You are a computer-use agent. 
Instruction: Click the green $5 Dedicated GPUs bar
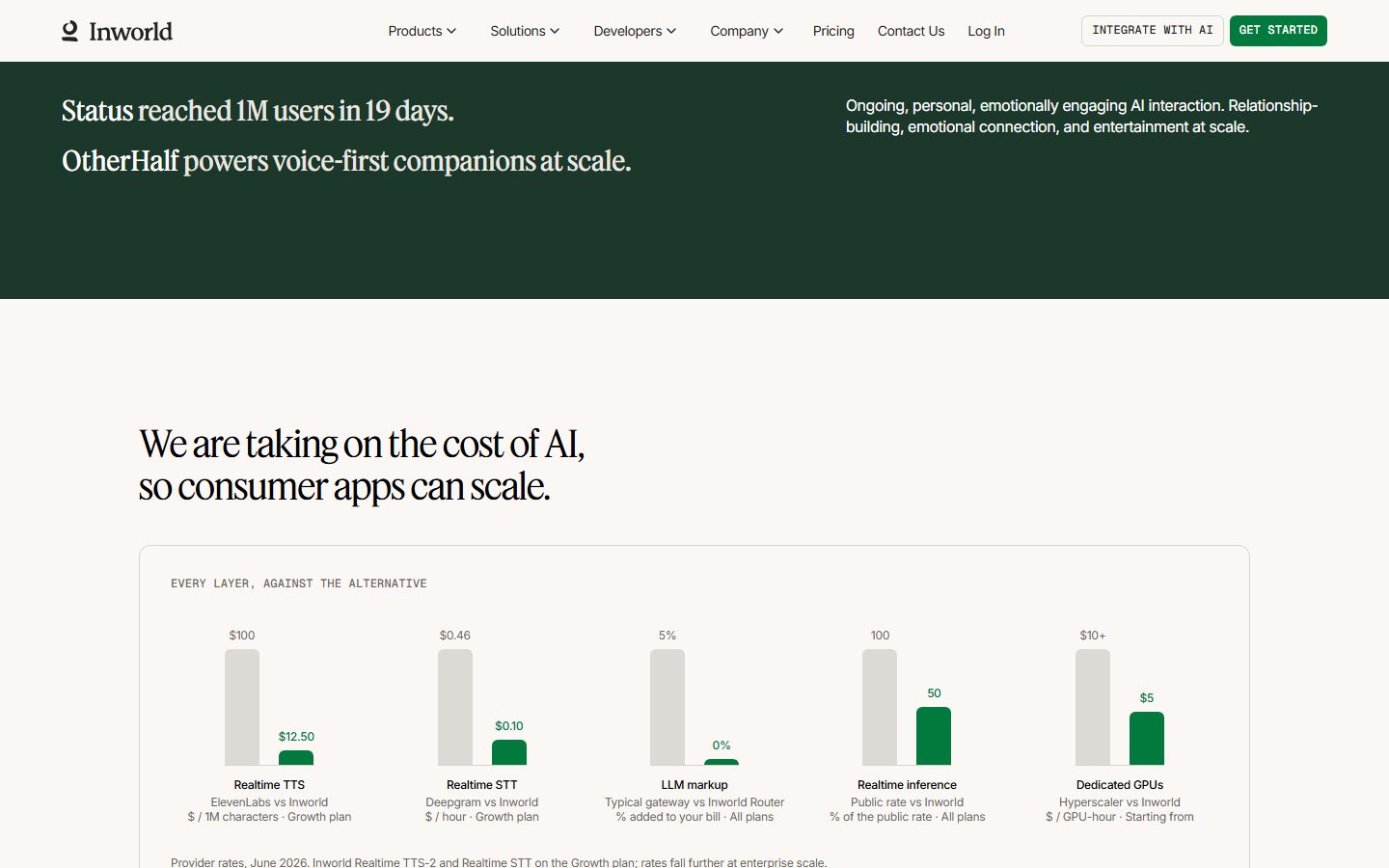[x=1147, y=739]
